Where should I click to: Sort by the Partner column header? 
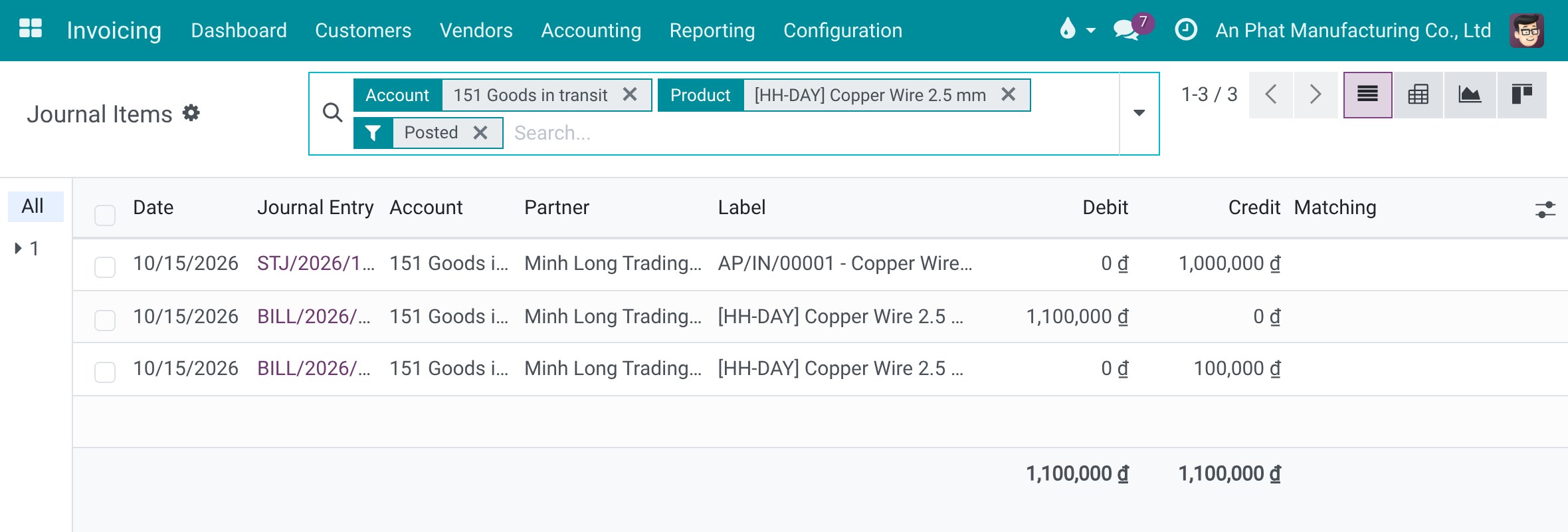coord(557,207)
